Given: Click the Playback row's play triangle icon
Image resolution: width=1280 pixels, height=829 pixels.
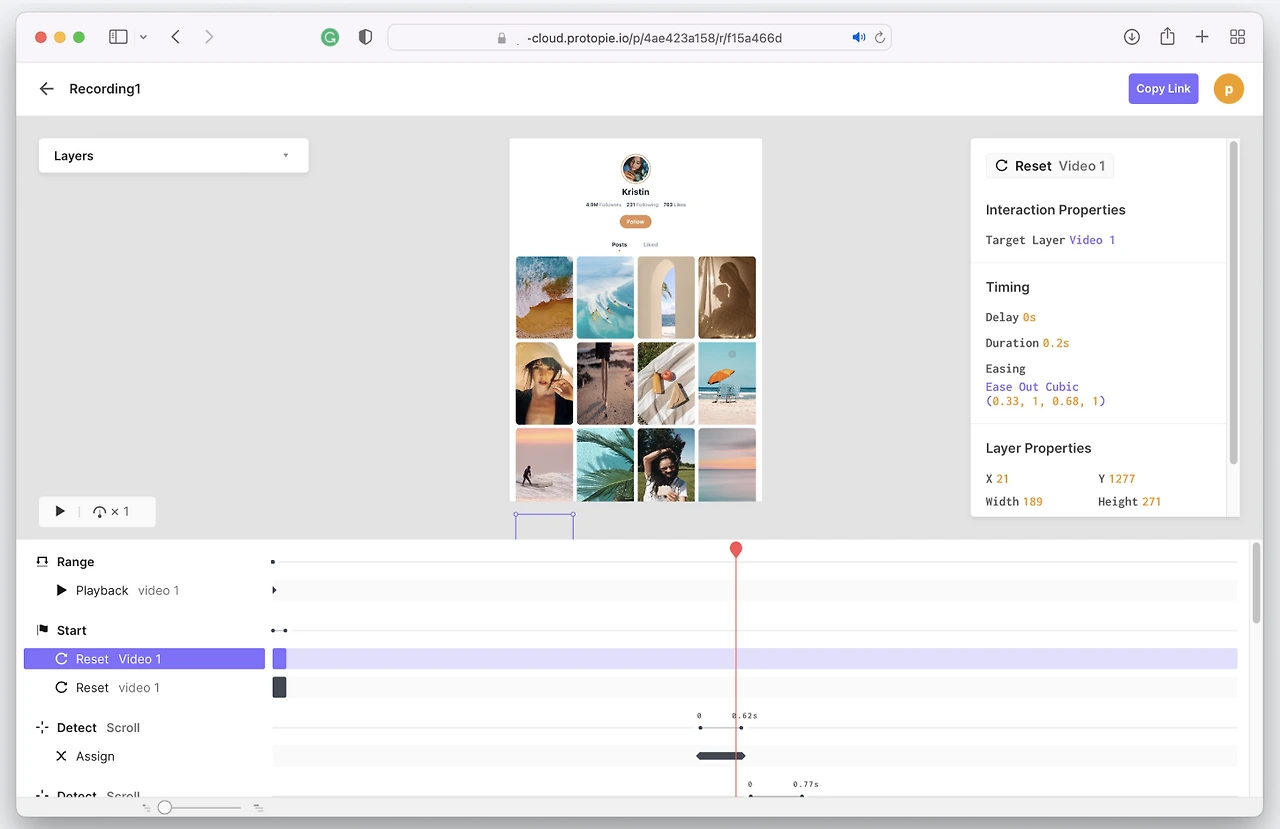Looking at the screenshot, I should [62, 591].
